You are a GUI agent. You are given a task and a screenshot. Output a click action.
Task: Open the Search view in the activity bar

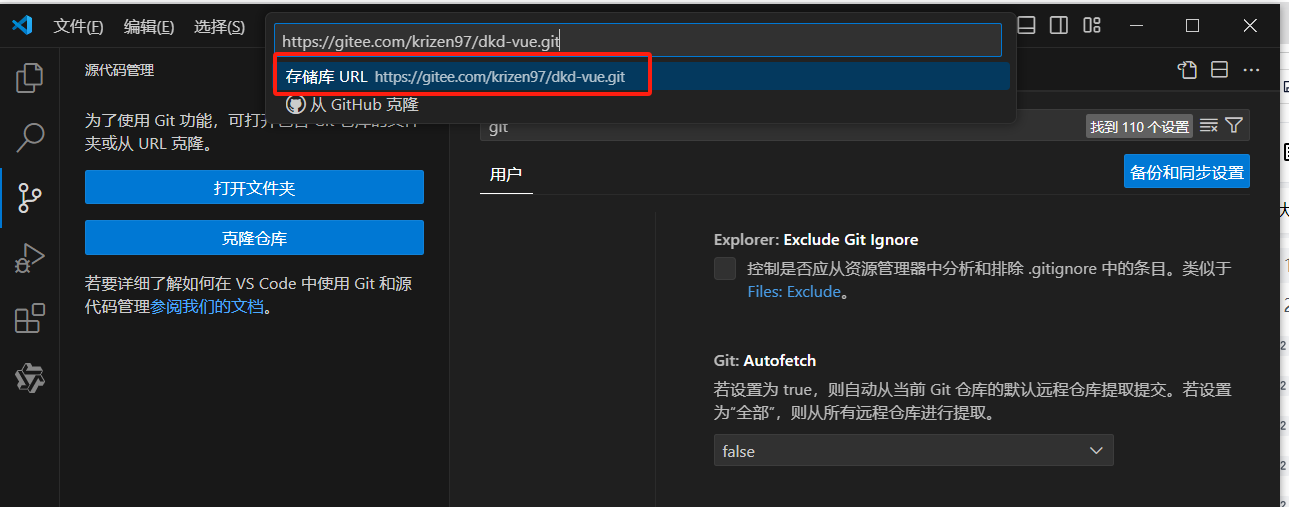(x=30, y=137)
